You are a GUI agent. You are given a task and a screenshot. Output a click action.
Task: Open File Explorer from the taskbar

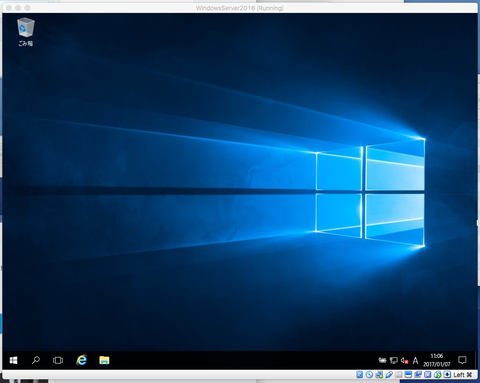(104, 360)
